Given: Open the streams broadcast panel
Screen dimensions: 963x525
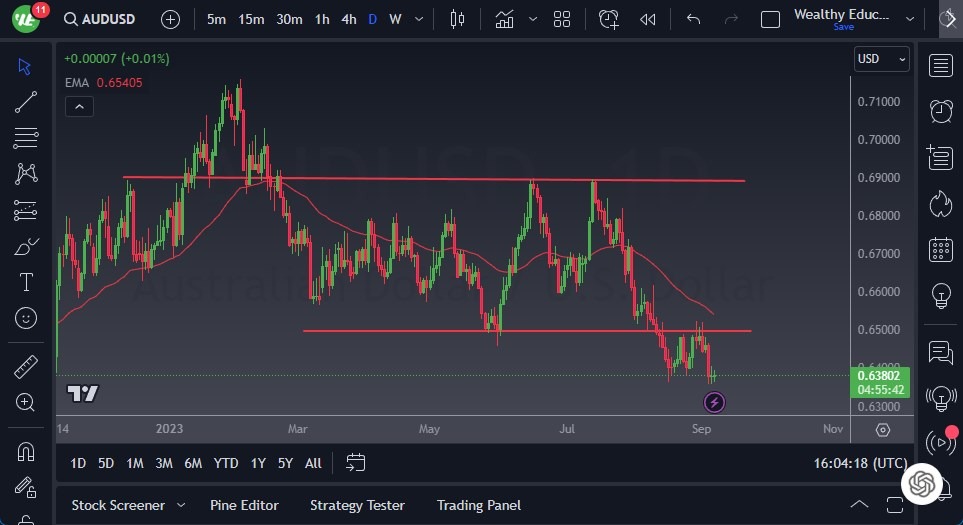Looking at the screenshot, I should [941, 441].
